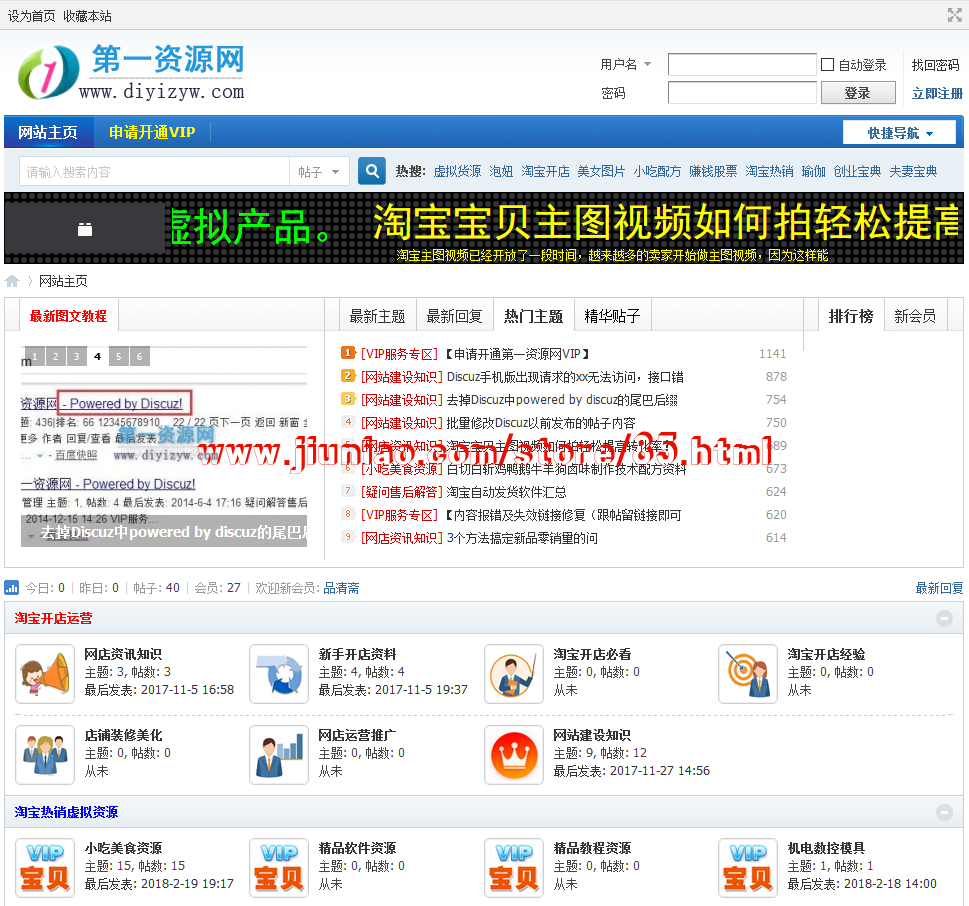
Task: Click the 立即注册 link
Action: 937,93
